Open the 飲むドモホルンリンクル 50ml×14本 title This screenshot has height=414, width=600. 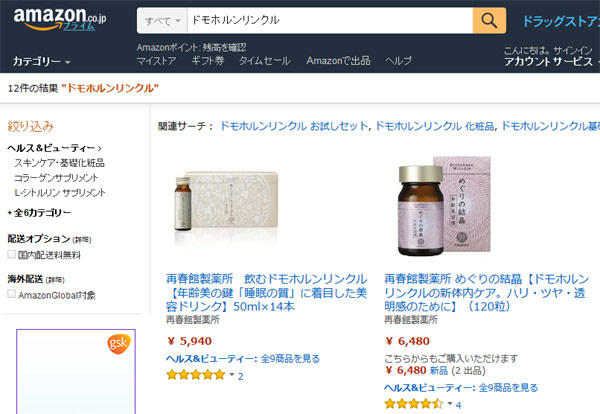click(x=267, y=293)
